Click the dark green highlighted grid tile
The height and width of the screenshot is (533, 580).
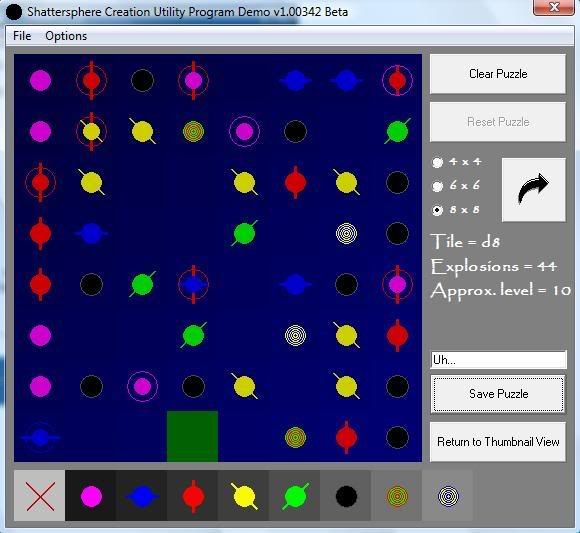[192, 436]
